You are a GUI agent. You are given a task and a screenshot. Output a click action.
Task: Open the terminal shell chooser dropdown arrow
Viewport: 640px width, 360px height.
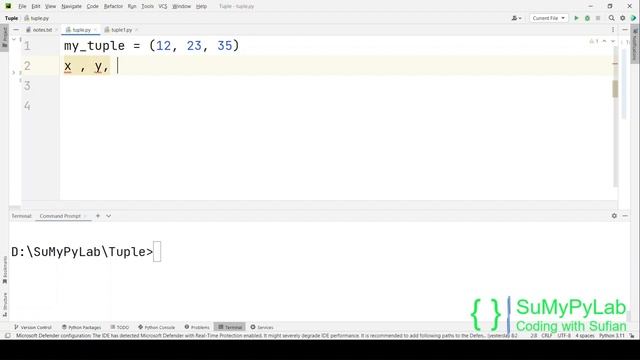click(x=109, y=216)
